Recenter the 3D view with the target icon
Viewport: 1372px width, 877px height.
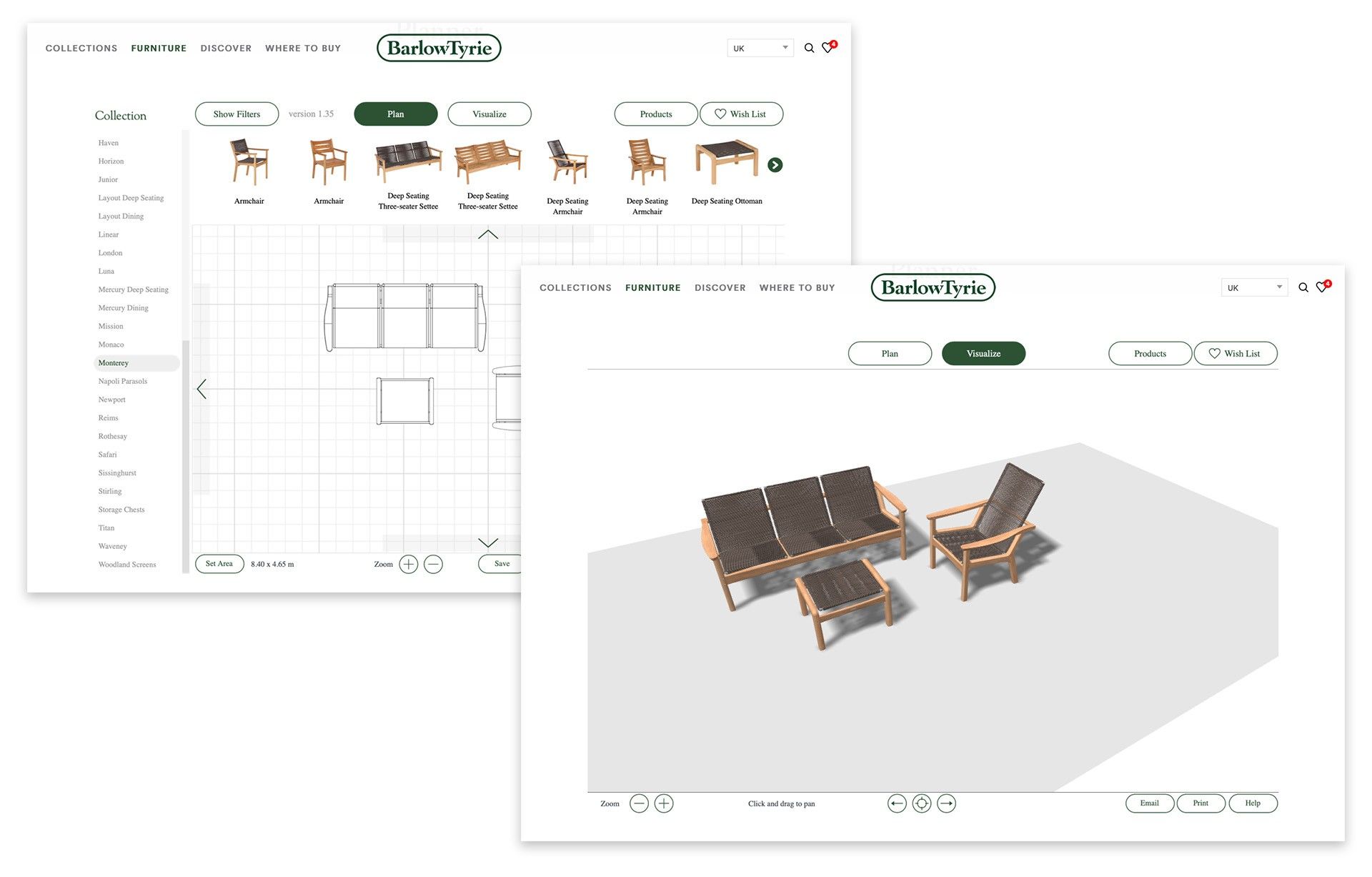922,803
